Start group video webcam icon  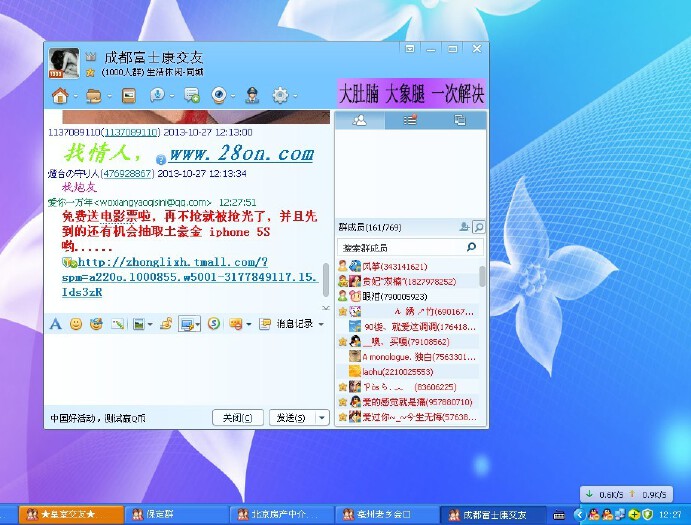tap(219, 95)
